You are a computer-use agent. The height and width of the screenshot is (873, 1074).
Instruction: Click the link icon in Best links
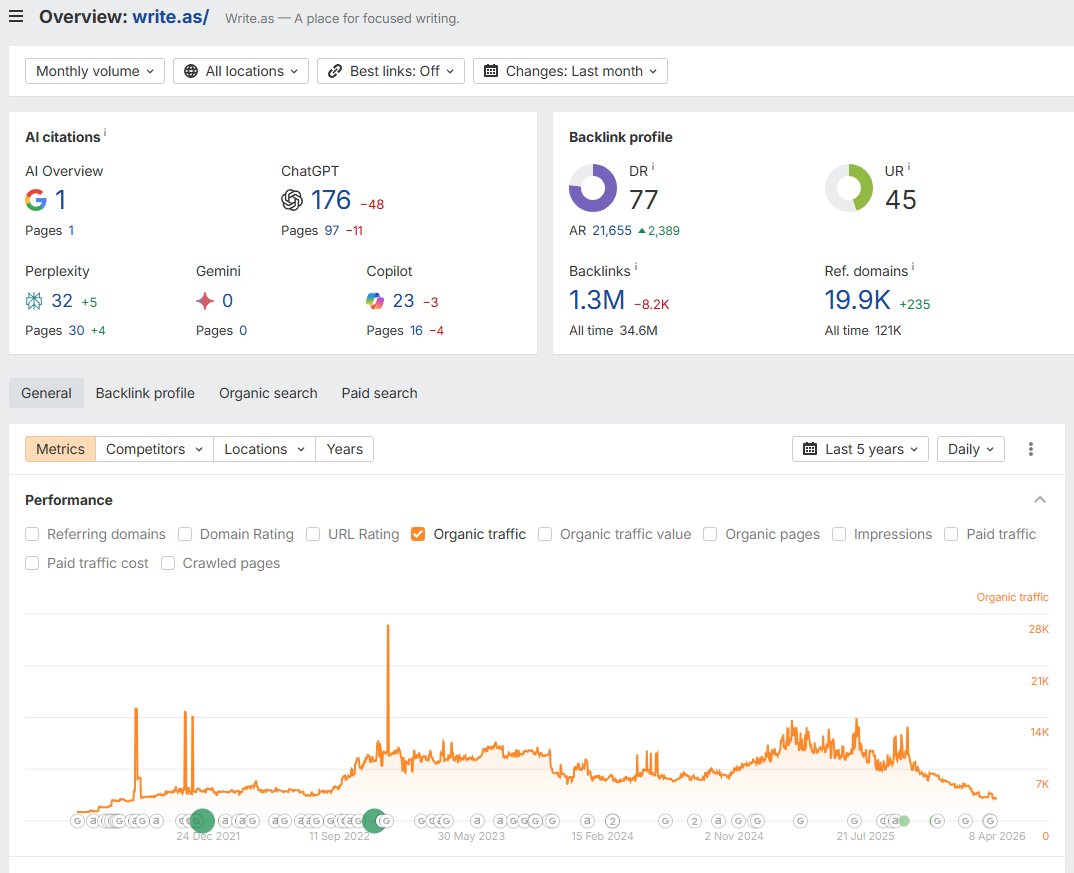(x=335, y=71)
